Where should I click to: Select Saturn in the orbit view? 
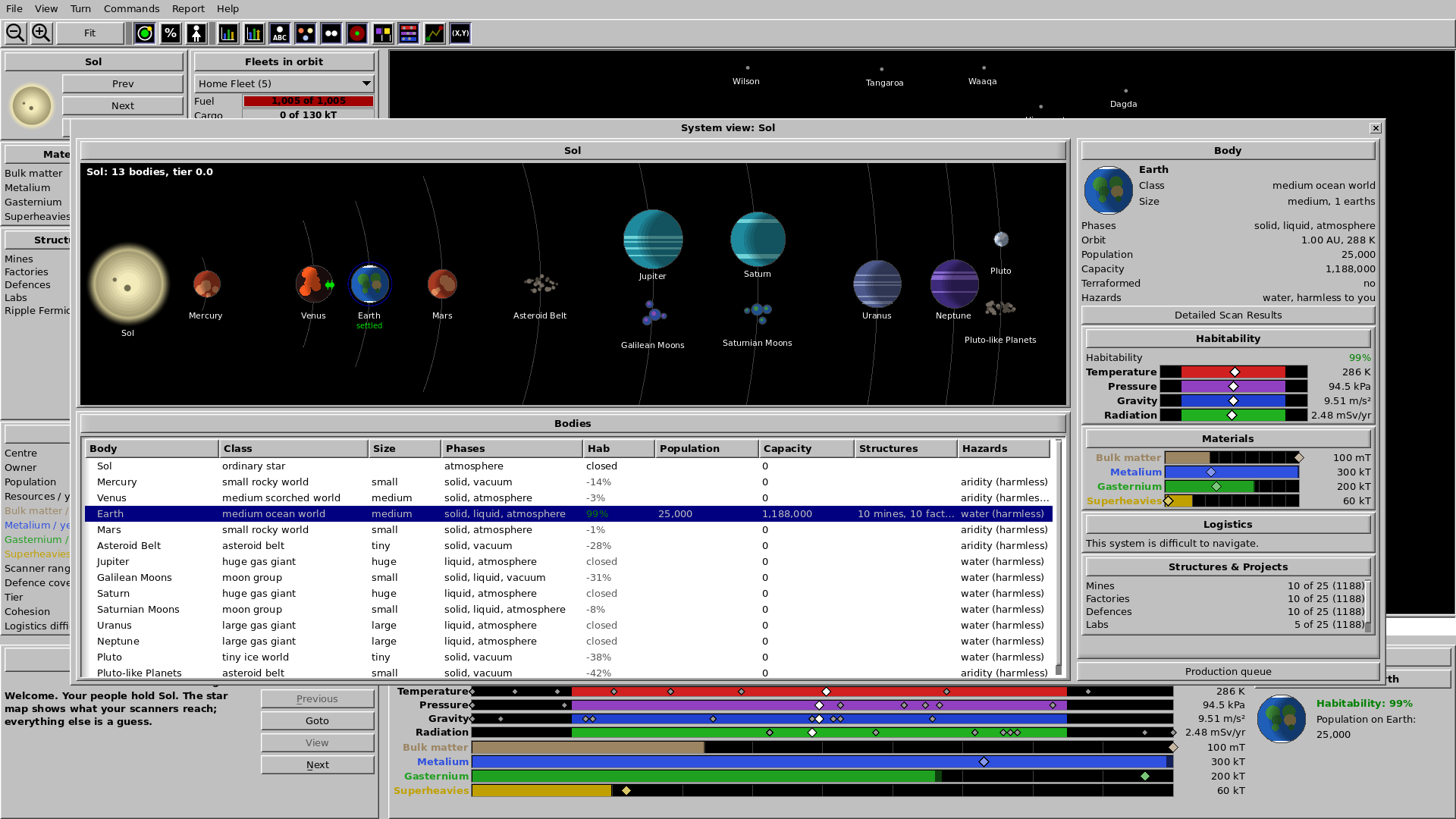758,240
